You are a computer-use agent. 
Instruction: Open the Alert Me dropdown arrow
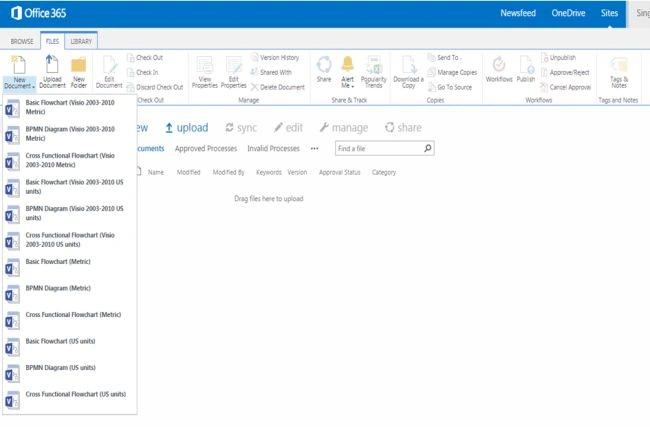(x=352, y=86)
